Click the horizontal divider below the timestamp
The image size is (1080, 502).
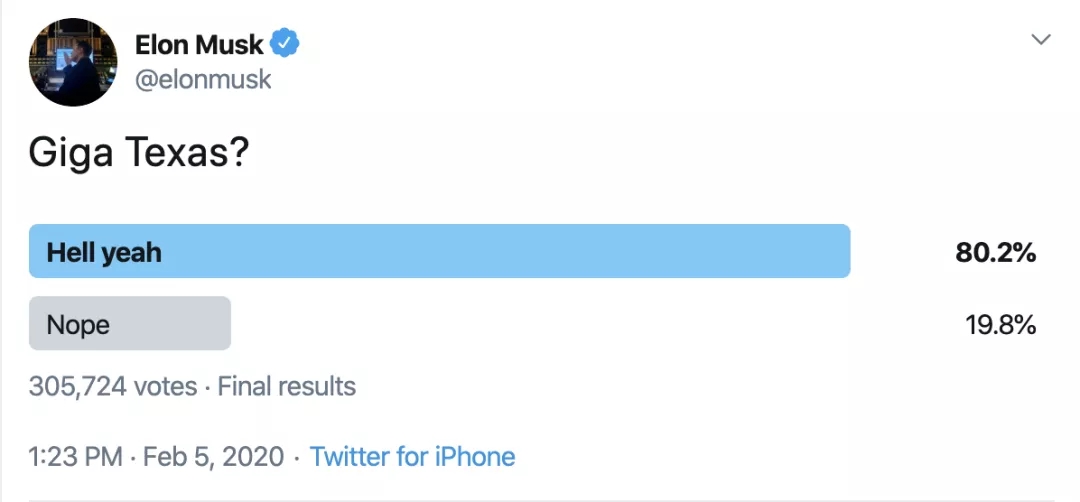540,499
